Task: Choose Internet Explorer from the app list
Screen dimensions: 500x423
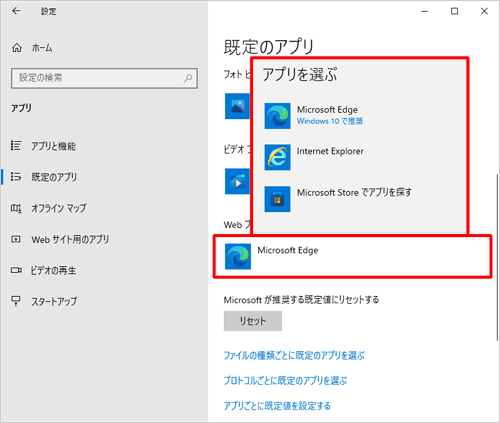Action: point(359,157)
